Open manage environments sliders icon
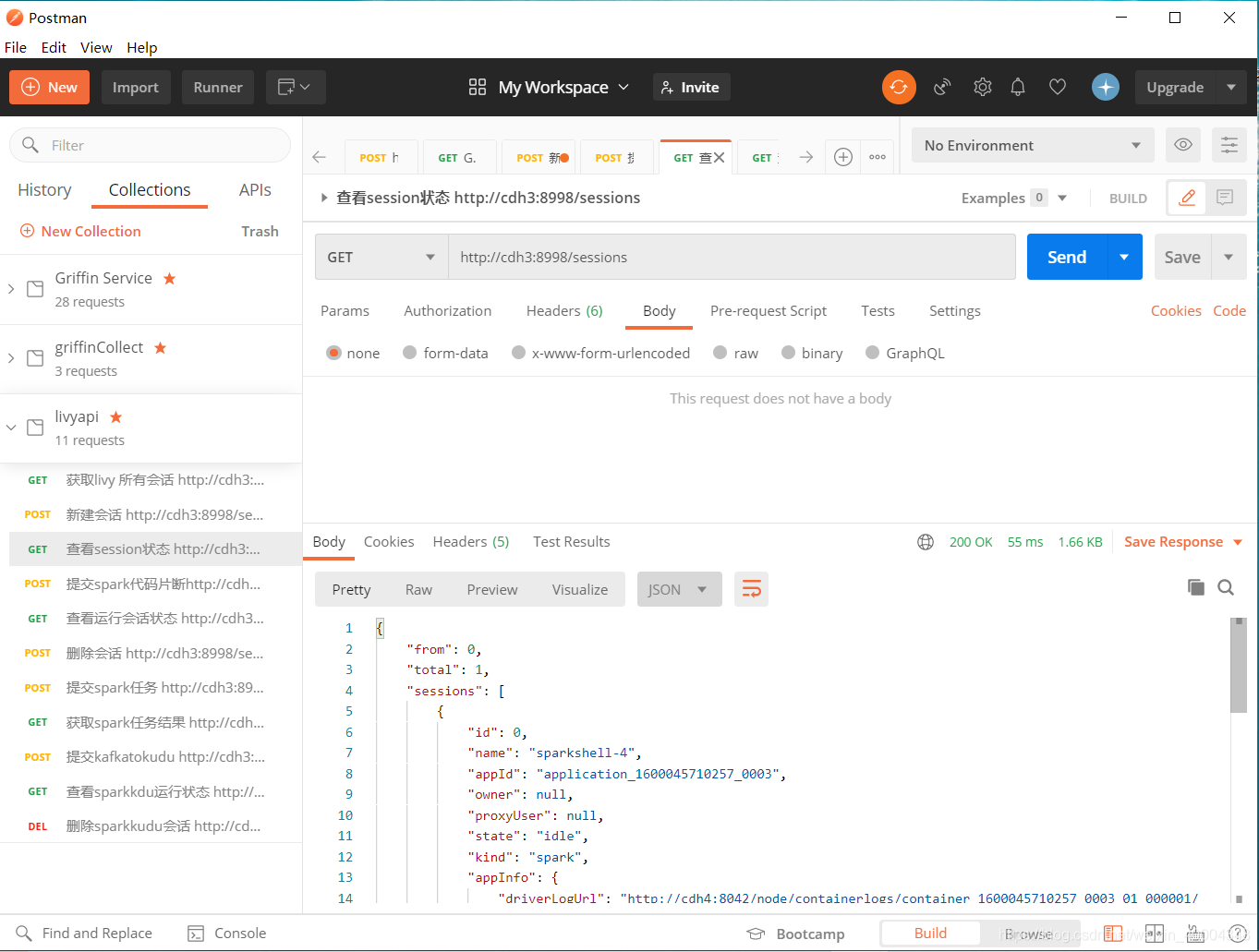 (x=1229, y=145)
